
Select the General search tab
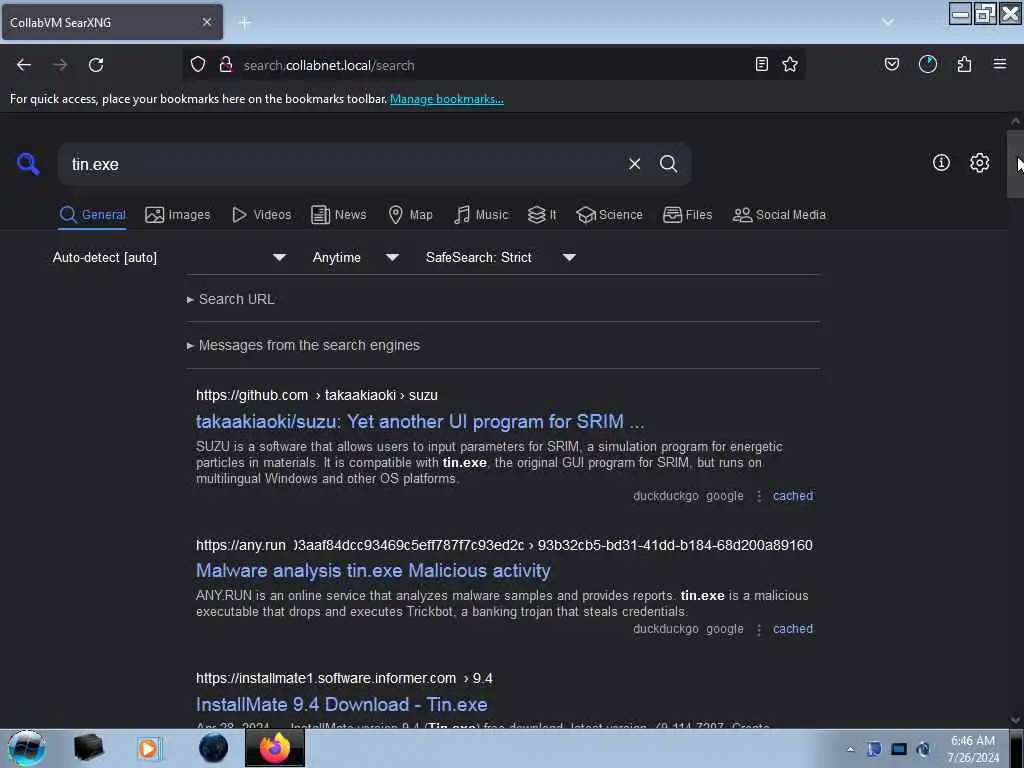(x=93, y=215)
